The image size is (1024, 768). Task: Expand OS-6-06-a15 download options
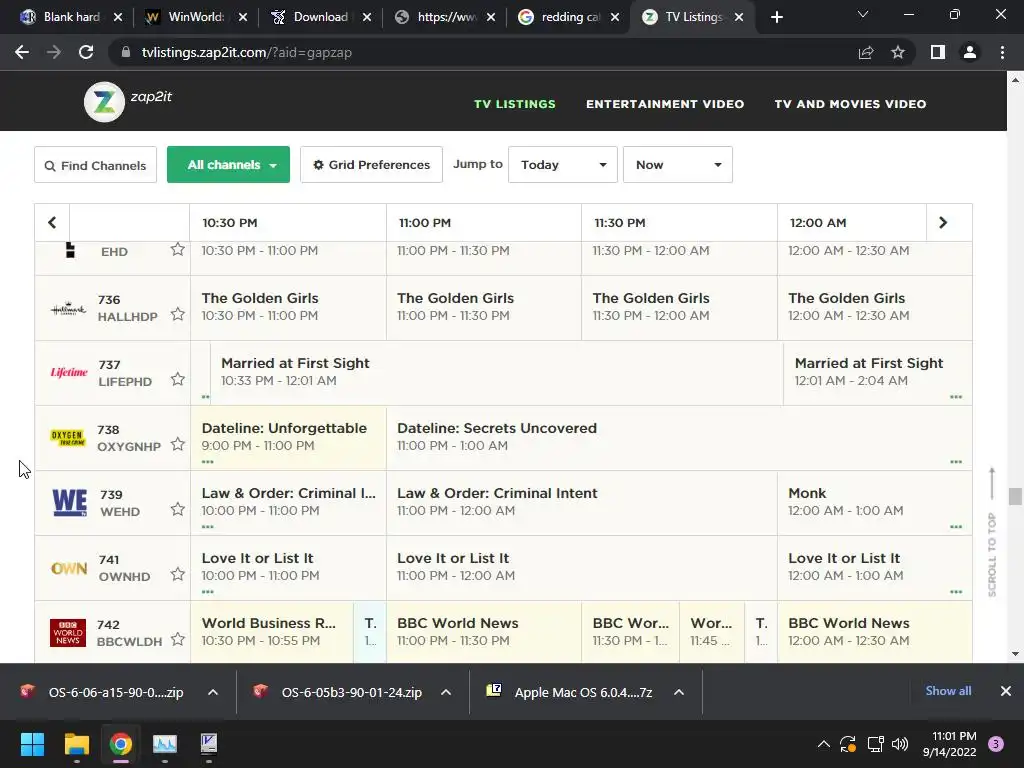(x=213, y=692)
